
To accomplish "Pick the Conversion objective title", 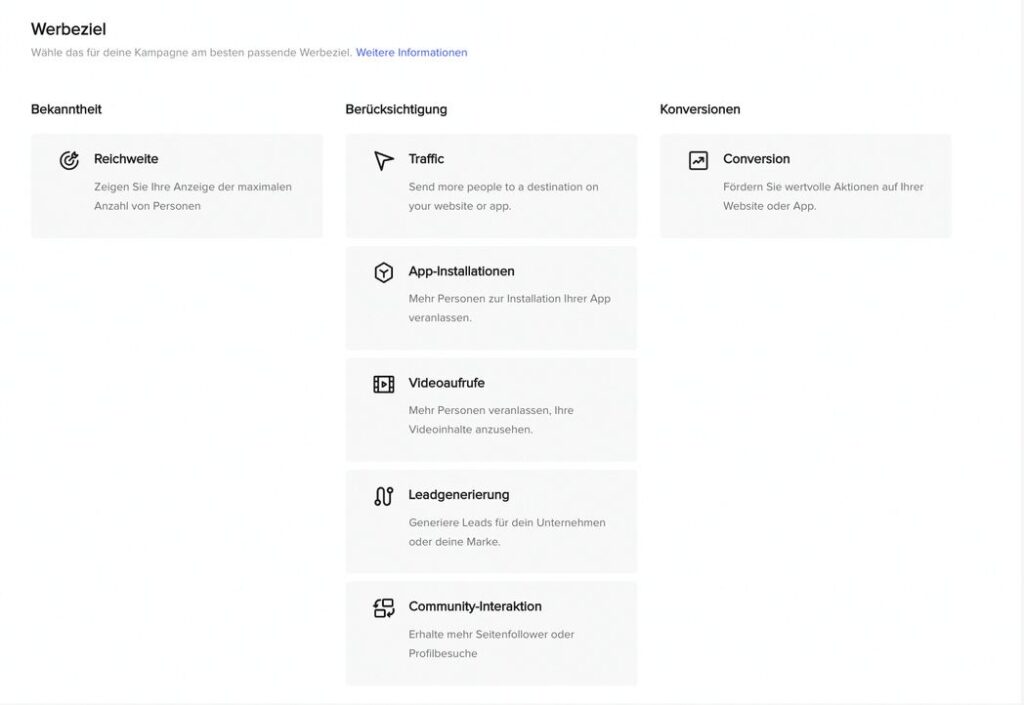I will (x=756, y=159).
